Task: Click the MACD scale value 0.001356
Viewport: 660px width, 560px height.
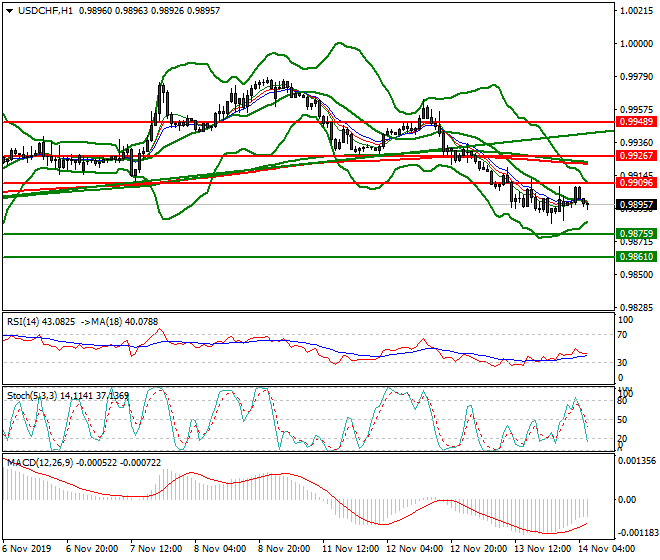Action: (x=637, y=461)
